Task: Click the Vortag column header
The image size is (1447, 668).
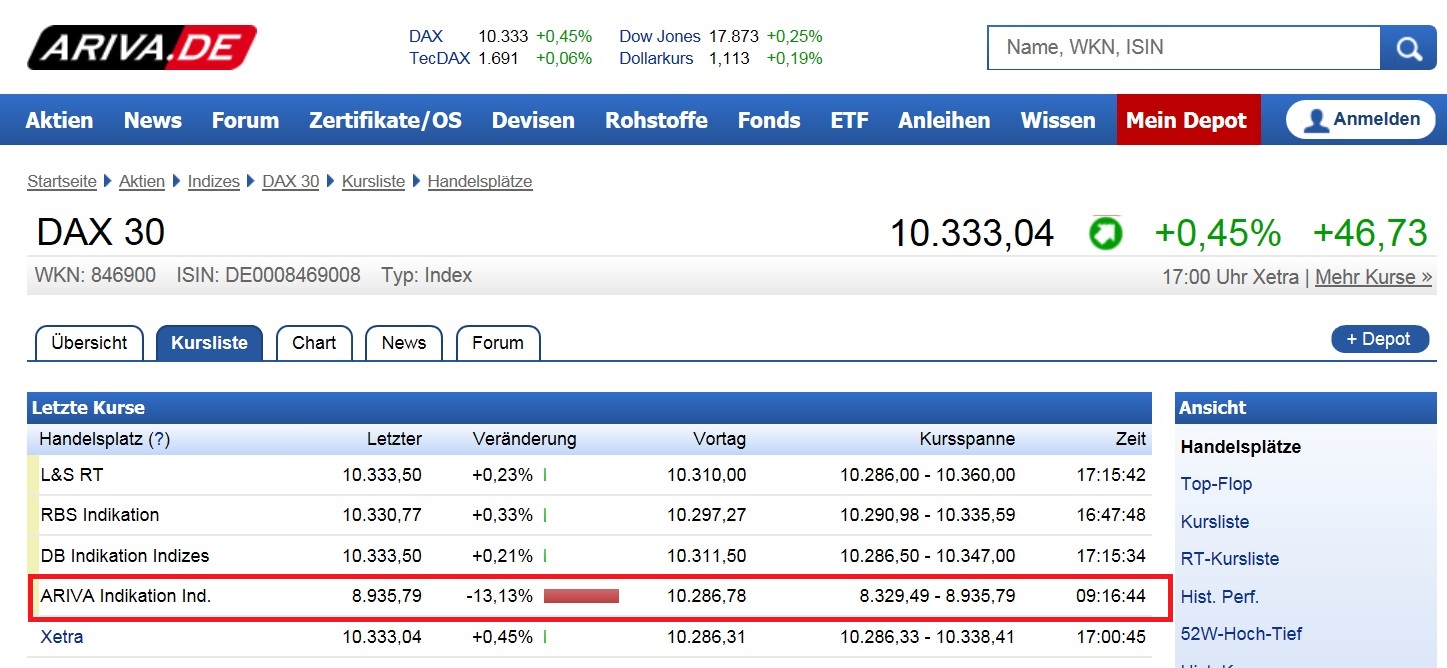Action: pyautogui.click(x=719, y=439)
